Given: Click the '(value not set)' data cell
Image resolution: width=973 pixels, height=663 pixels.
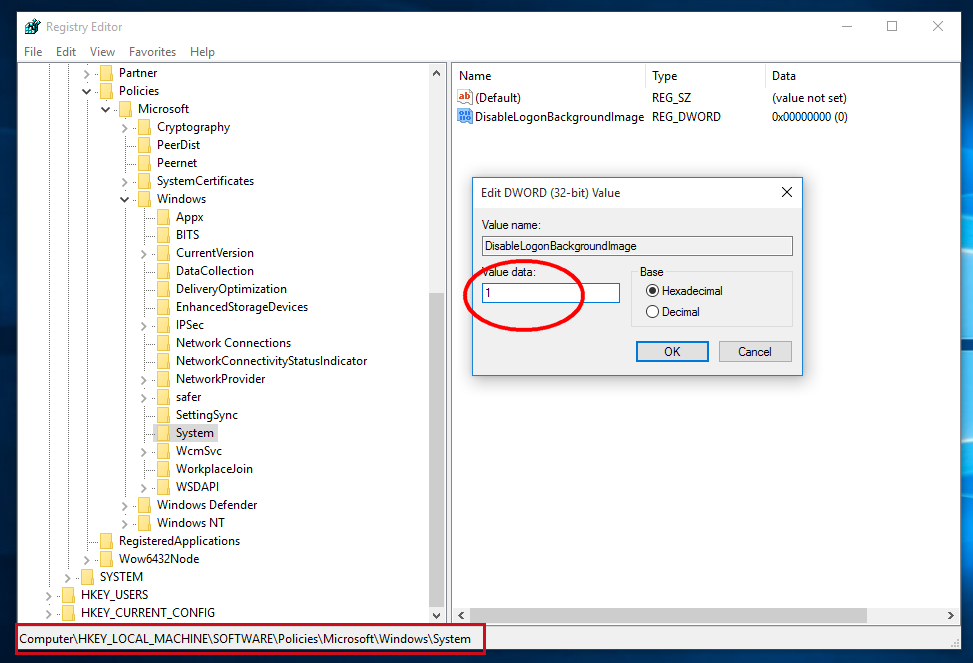Looking at the screenshot, I should (809, 97).
